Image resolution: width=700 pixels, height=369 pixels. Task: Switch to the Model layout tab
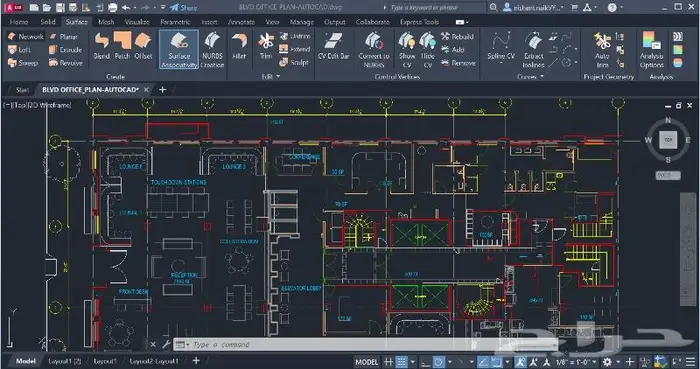(x=25, y=361)
